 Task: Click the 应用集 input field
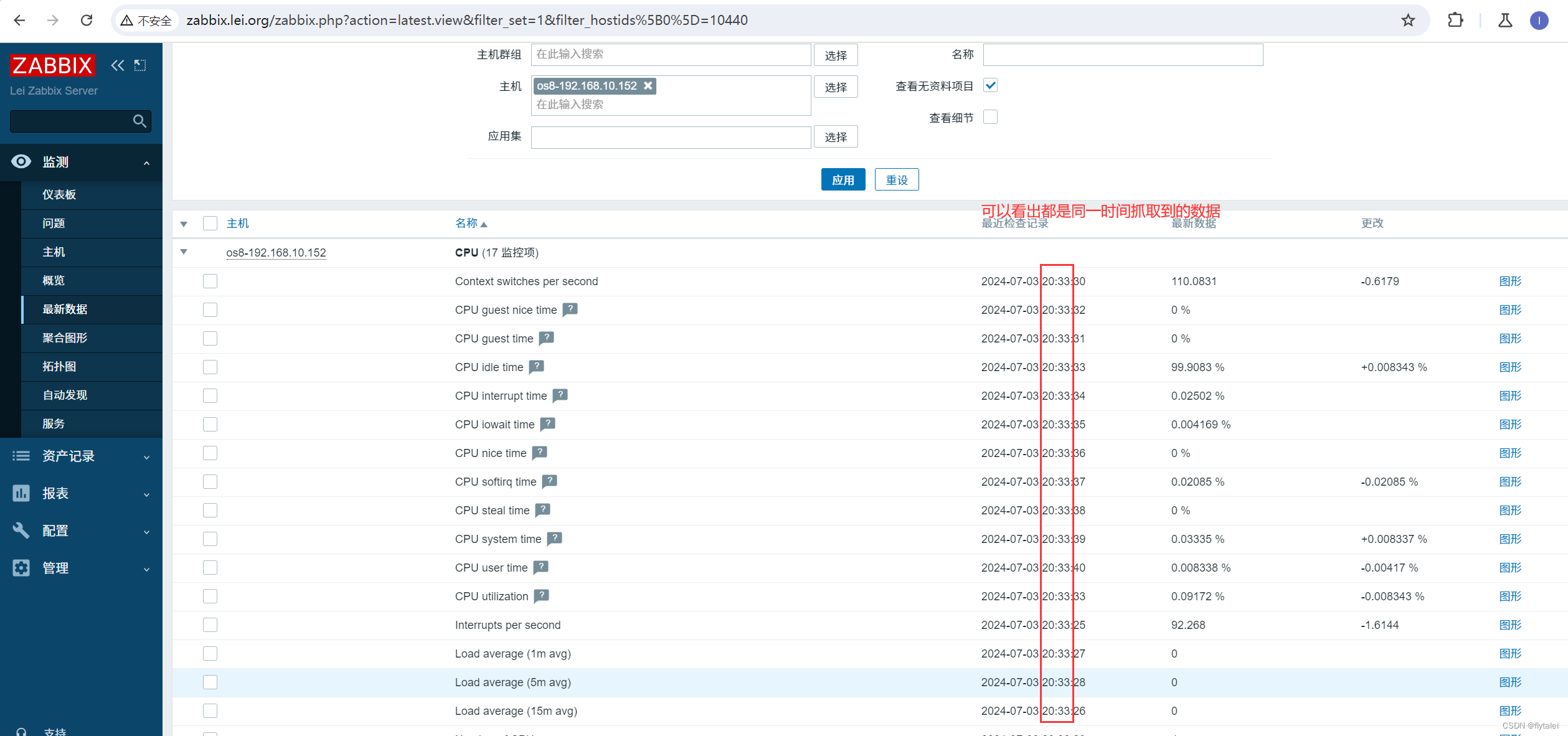(671, 138)
